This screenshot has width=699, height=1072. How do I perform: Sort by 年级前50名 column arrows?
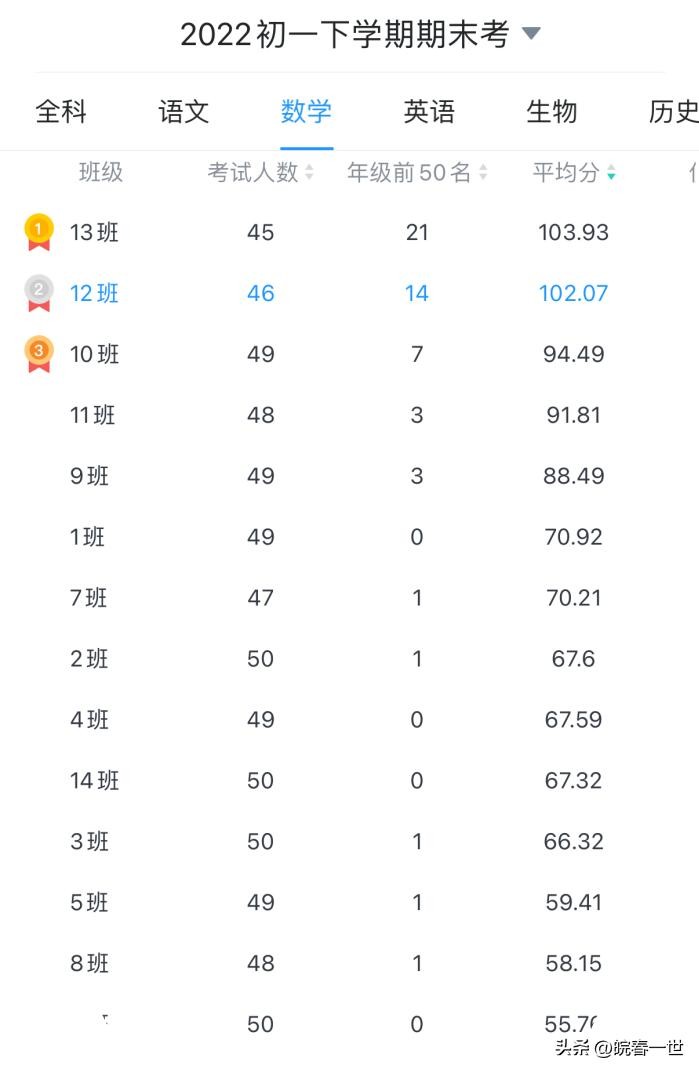[x=483, y=173]
